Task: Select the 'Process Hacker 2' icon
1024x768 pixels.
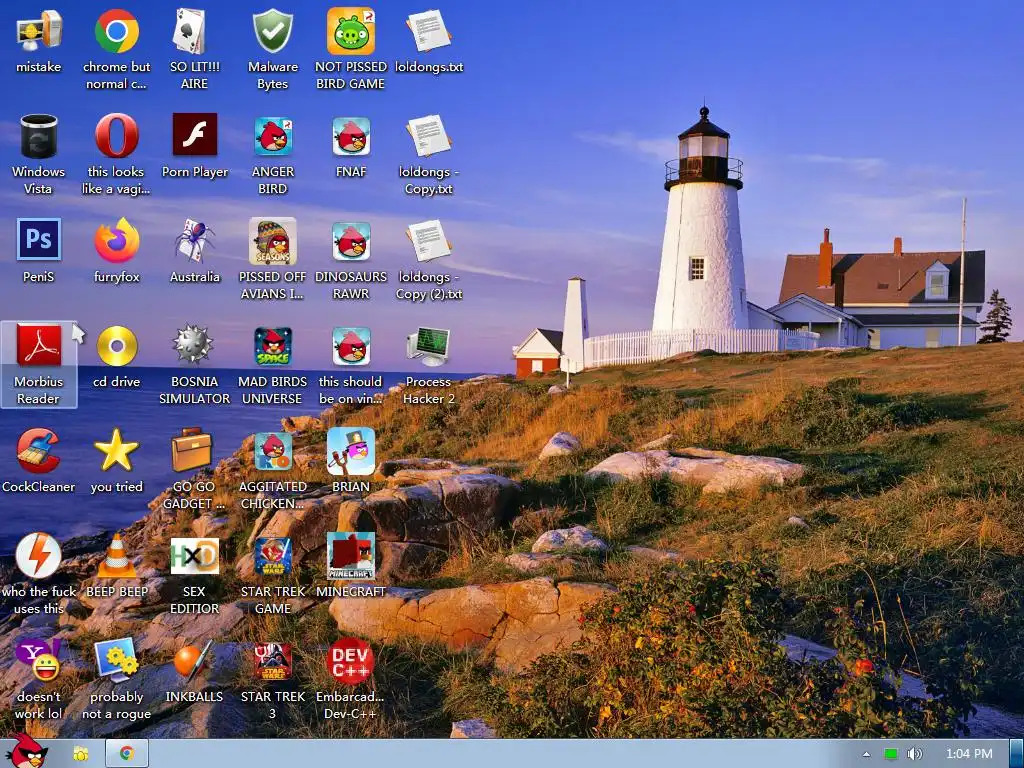Action: 428,345
